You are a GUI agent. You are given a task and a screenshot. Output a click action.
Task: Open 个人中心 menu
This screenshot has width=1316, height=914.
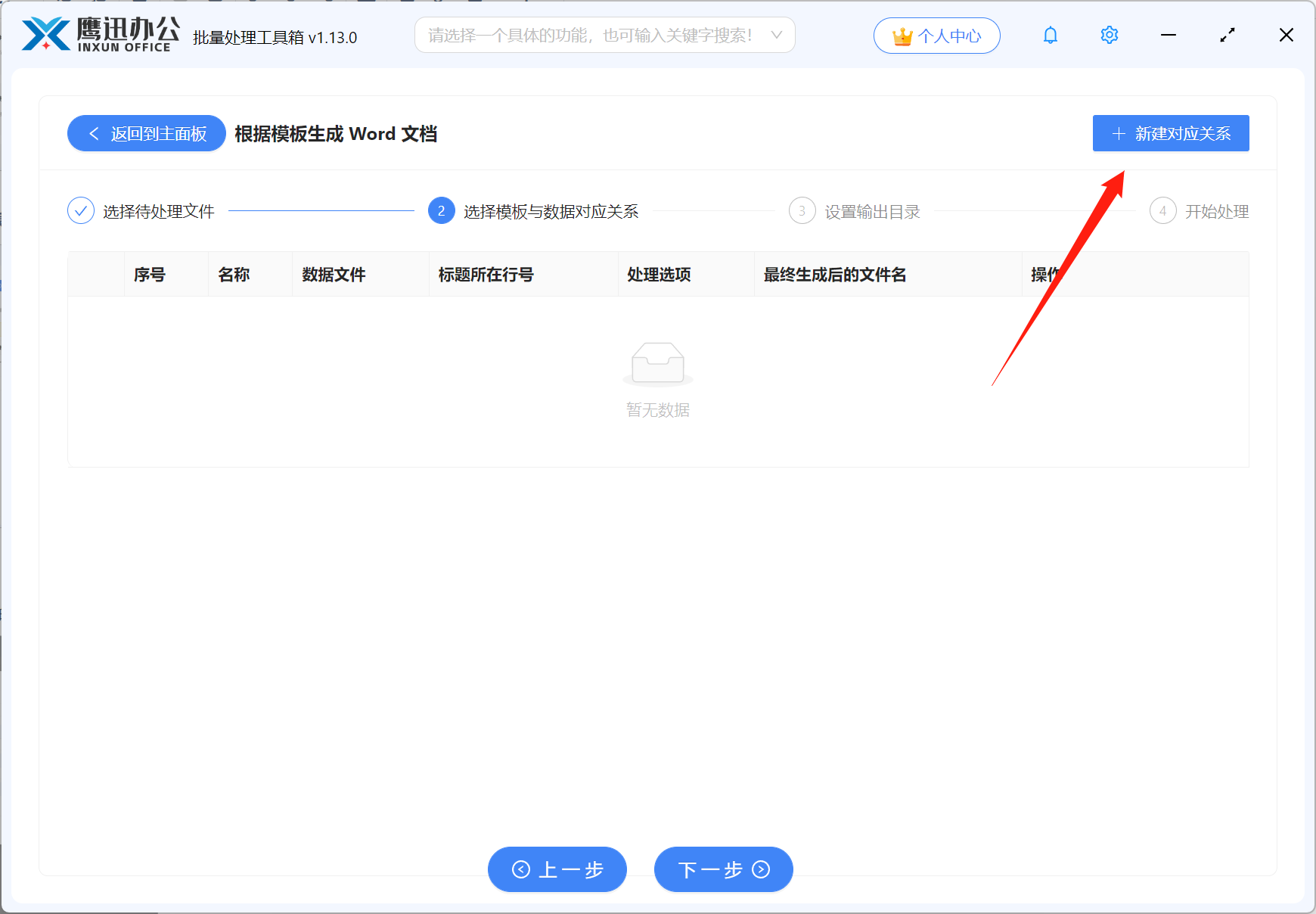[x=936, y=35]
